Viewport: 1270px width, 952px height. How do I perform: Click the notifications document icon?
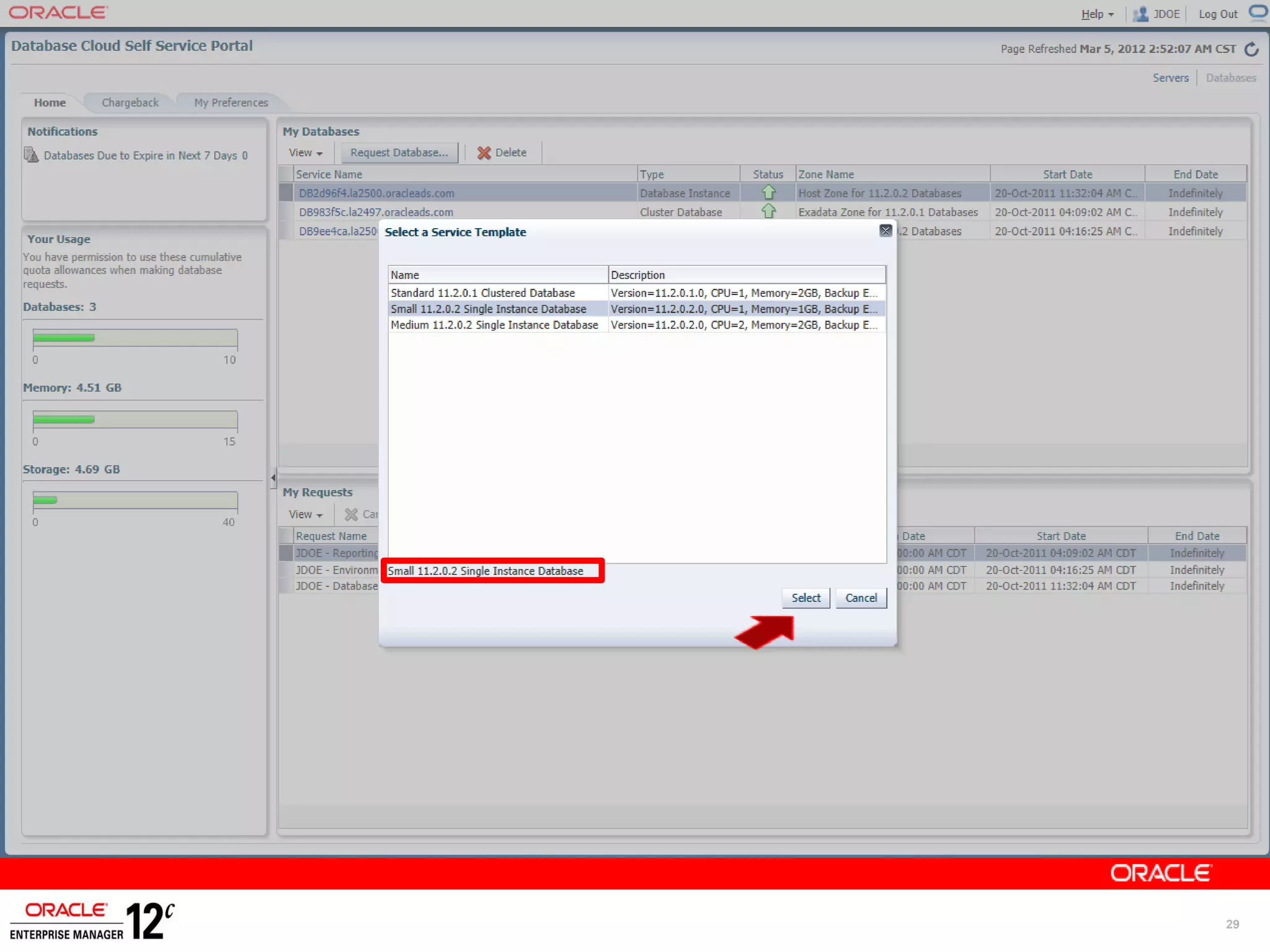point(31,154)
